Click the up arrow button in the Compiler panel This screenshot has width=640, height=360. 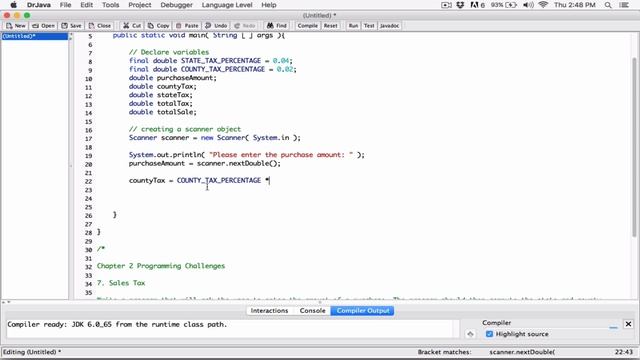[x=470, y=334]
